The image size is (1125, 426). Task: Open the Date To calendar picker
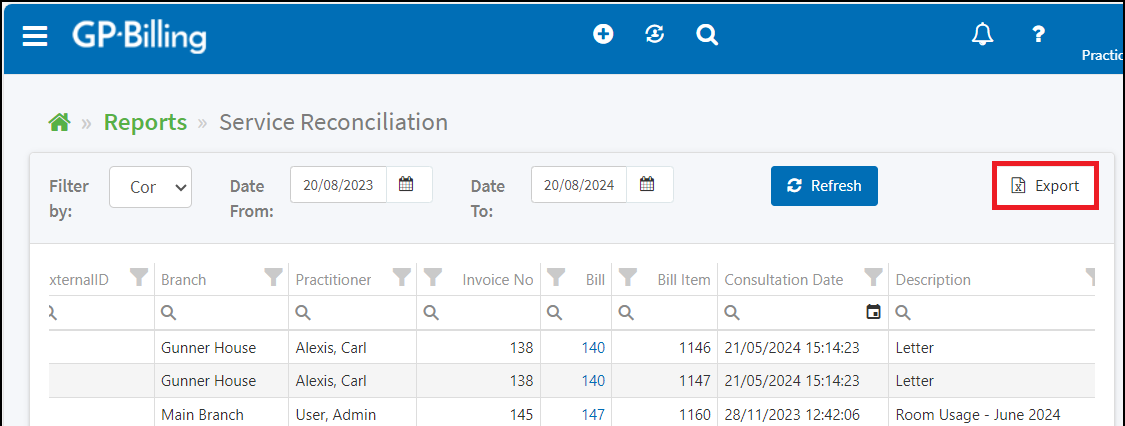point(647,184)
